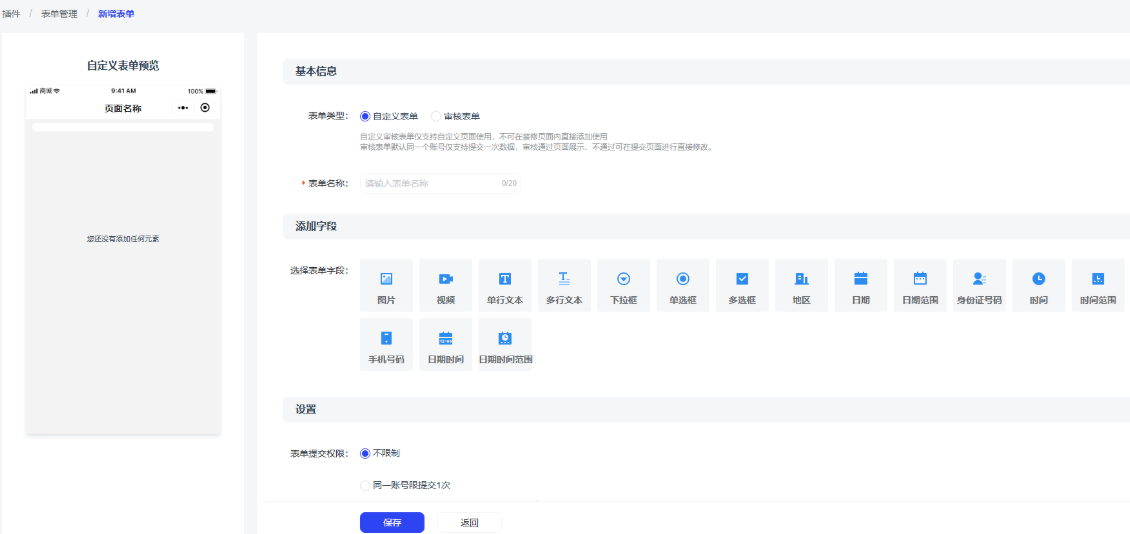1130x534 pixels.
Task: Select 不限制 submission permission
Action: [365, 453]
